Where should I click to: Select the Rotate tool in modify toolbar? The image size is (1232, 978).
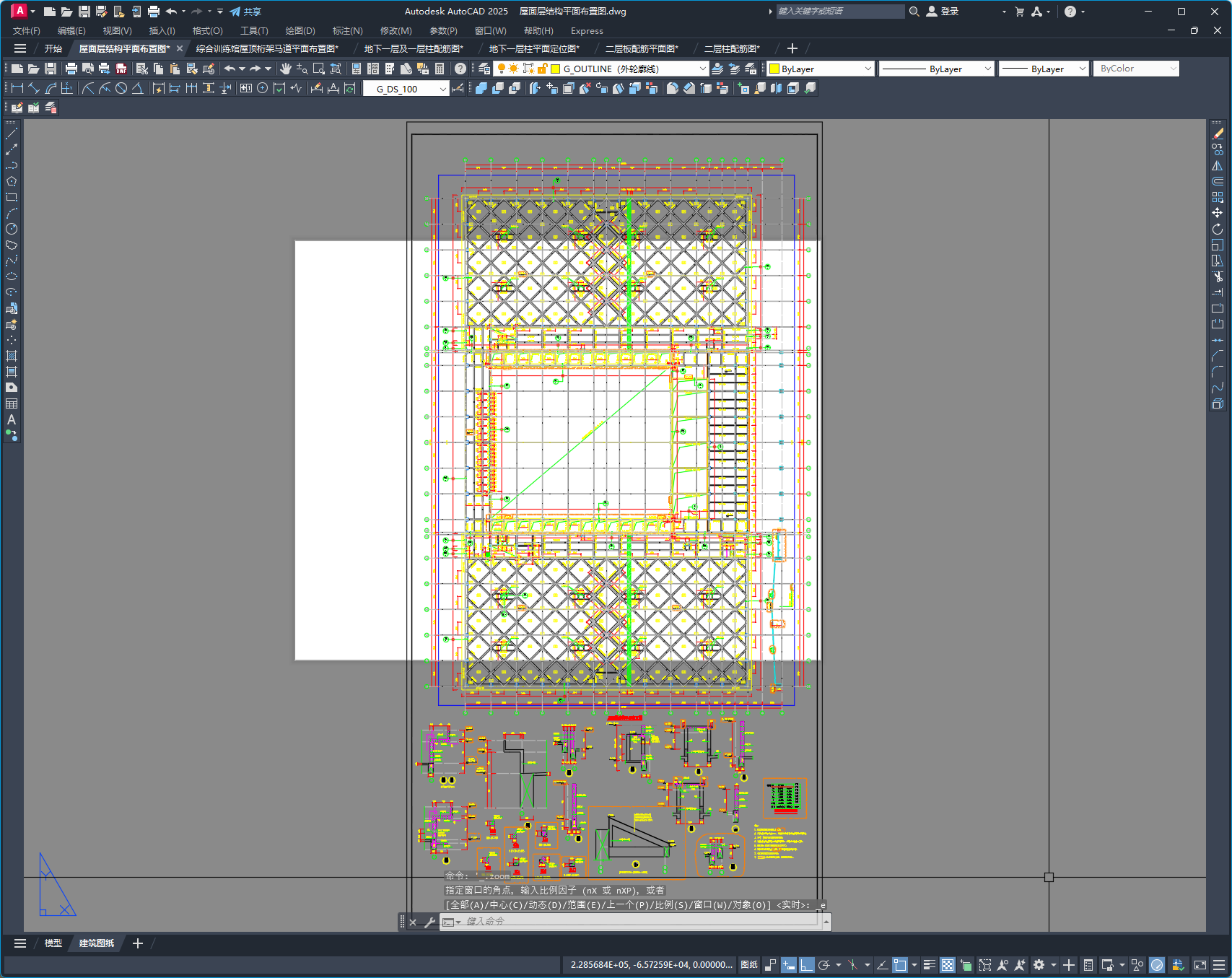pos(1218,229)
